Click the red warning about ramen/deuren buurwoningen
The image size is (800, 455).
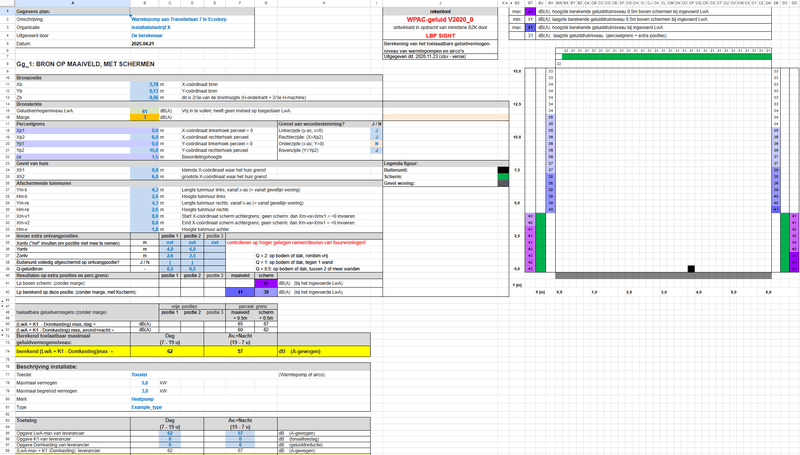[296, 243]
